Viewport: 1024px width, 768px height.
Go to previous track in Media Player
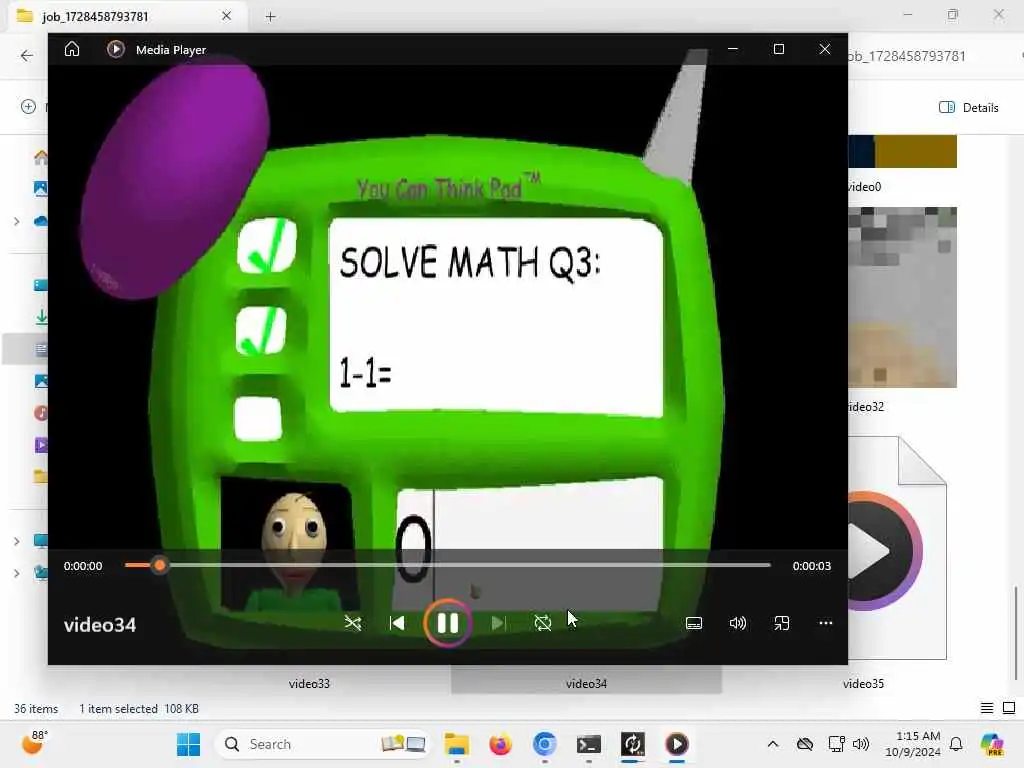[x=396, y=623]
